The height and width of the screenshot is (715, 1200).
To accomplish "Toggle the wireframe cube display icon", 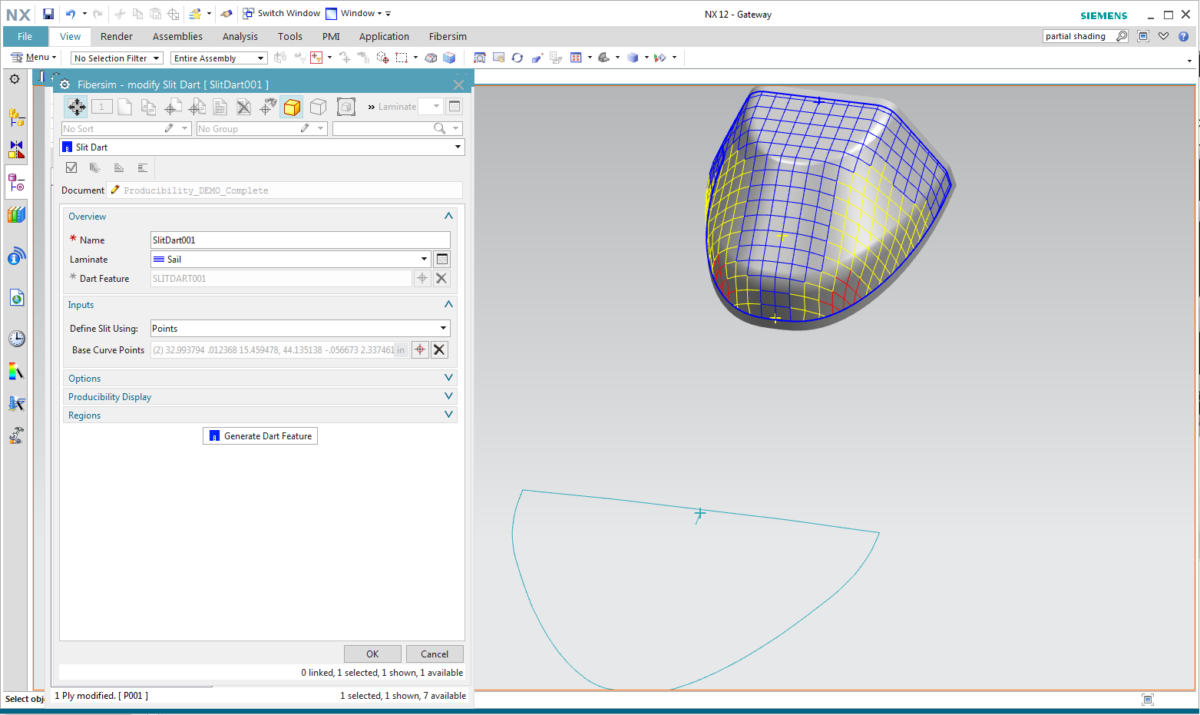I will (x=318, y=107).
